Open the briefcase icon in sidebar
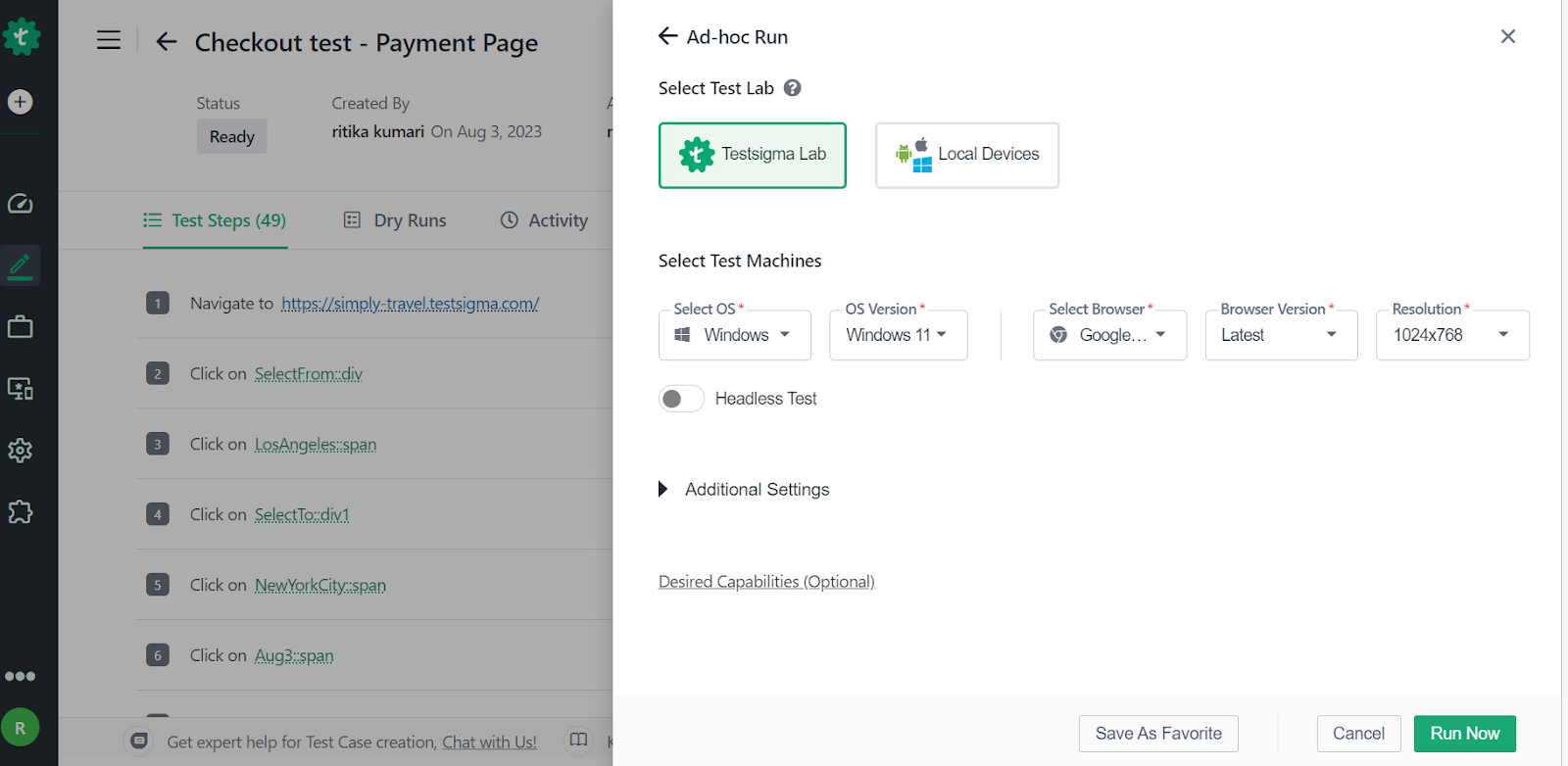This screenshot has height=766, width=1568. coord(21,327)
